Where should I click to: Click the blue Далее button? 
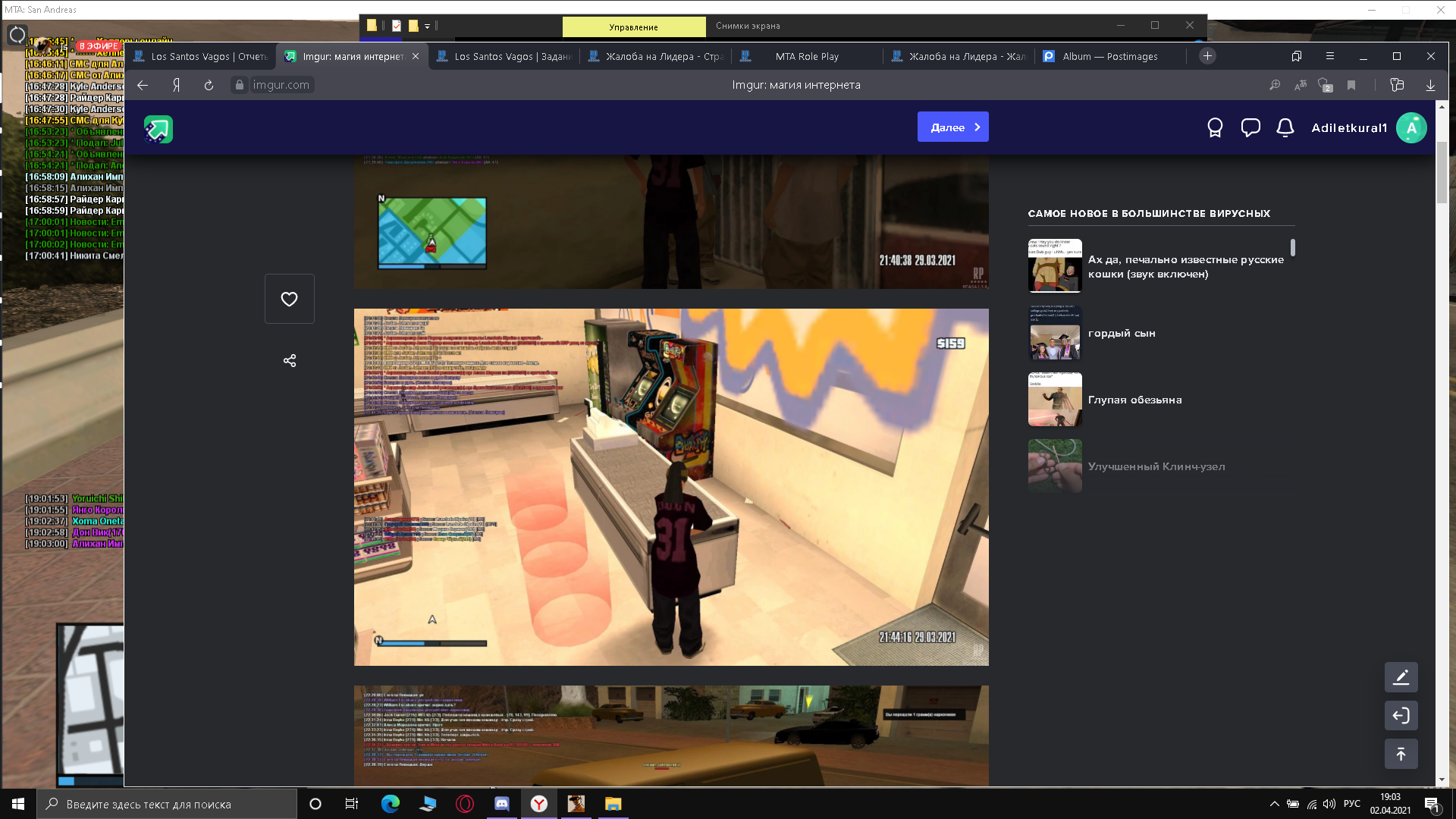(952, 127)
